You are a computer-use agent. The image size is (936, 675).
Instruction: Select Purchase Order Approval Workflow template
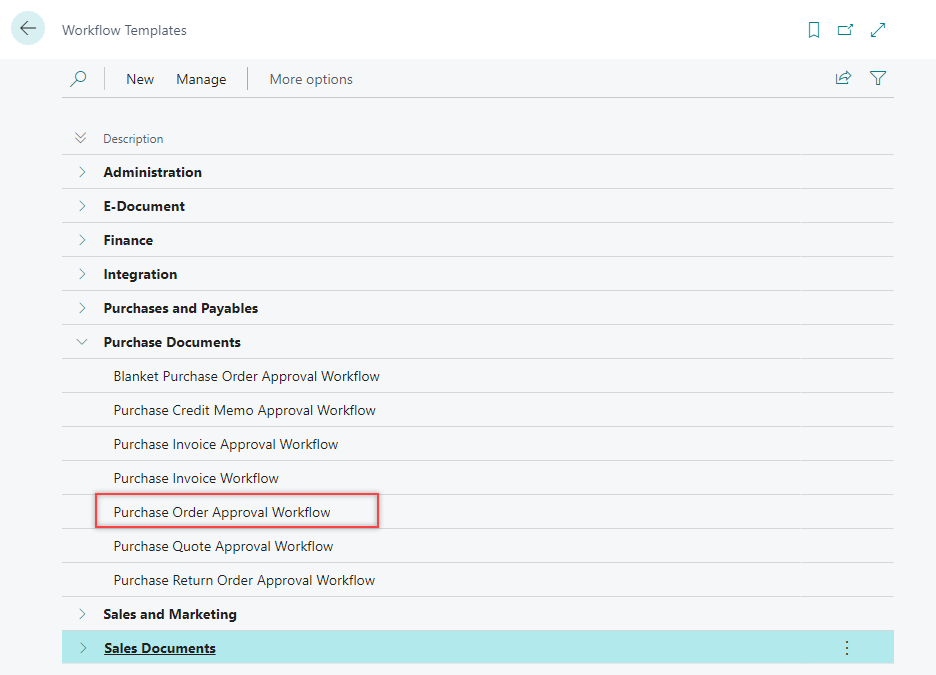(x=222, y=512)
